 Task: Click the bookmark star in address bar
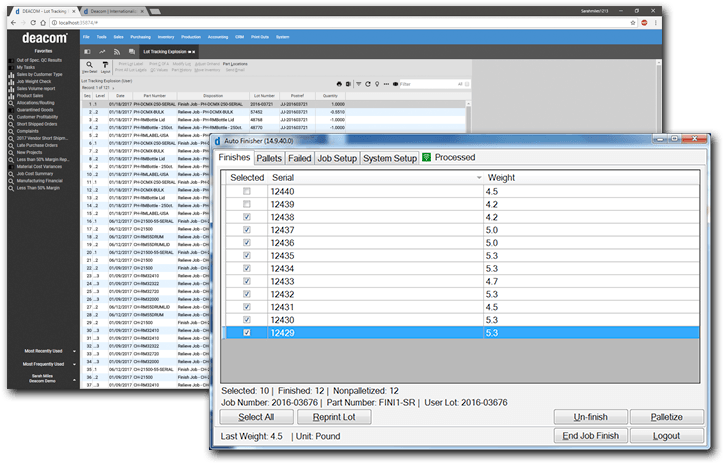point(633,23)
